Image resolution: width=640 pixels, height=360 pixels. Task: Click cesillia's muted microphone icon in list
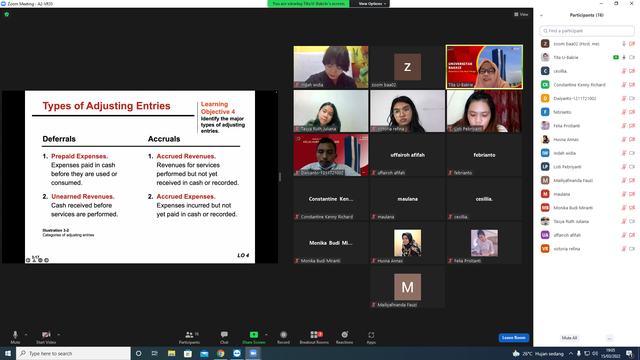(x=624, y=71)
